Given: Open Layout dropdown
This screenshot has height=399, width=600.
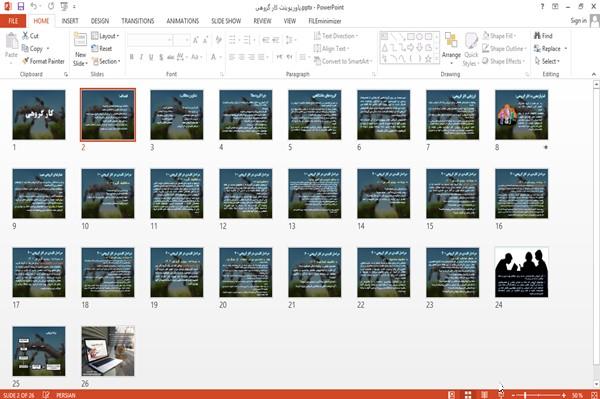Looking at the screenshot, I should coord(105,36).
